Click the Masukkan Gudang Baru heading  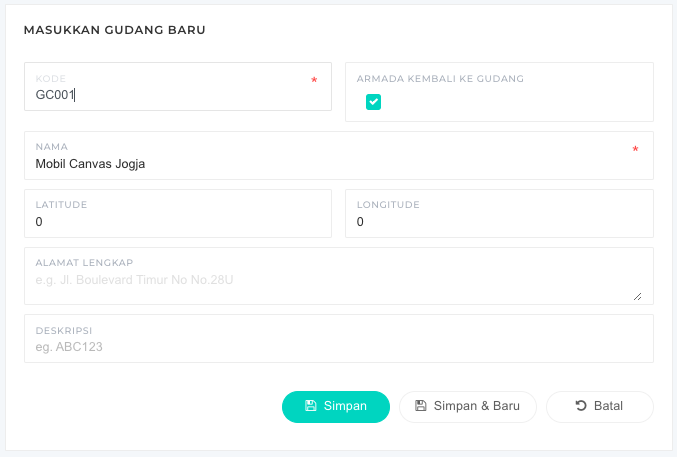115,30
